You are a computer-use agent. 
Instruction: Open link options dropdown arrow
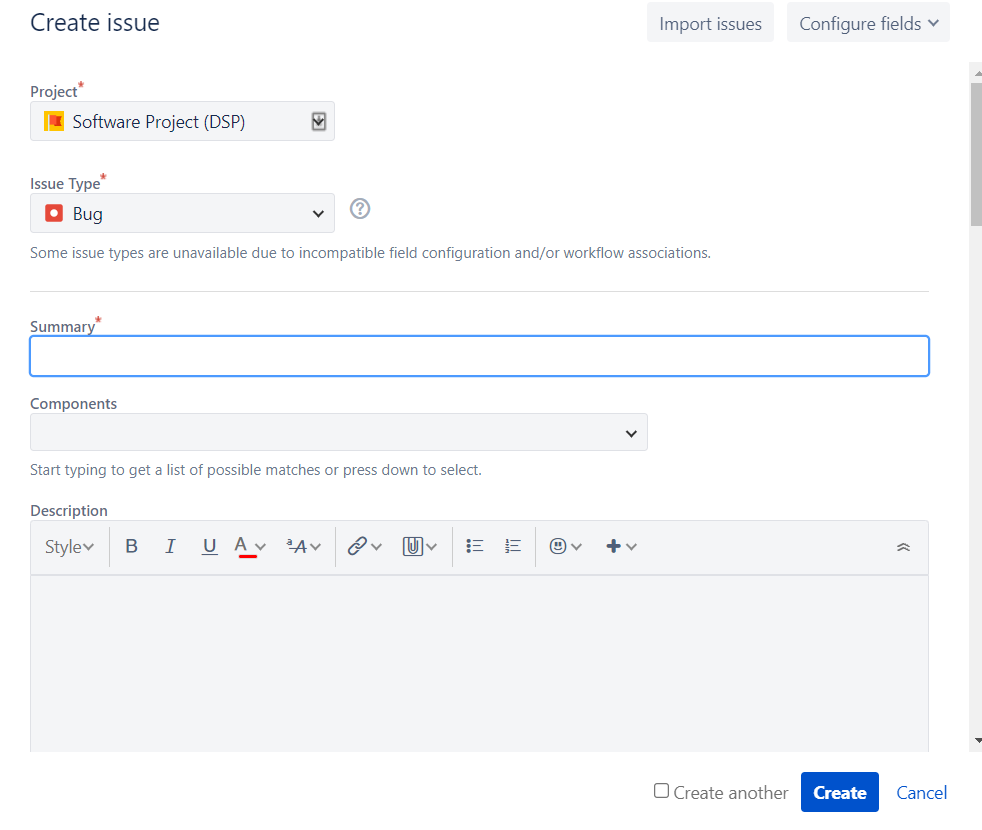(x=376, y=547)
